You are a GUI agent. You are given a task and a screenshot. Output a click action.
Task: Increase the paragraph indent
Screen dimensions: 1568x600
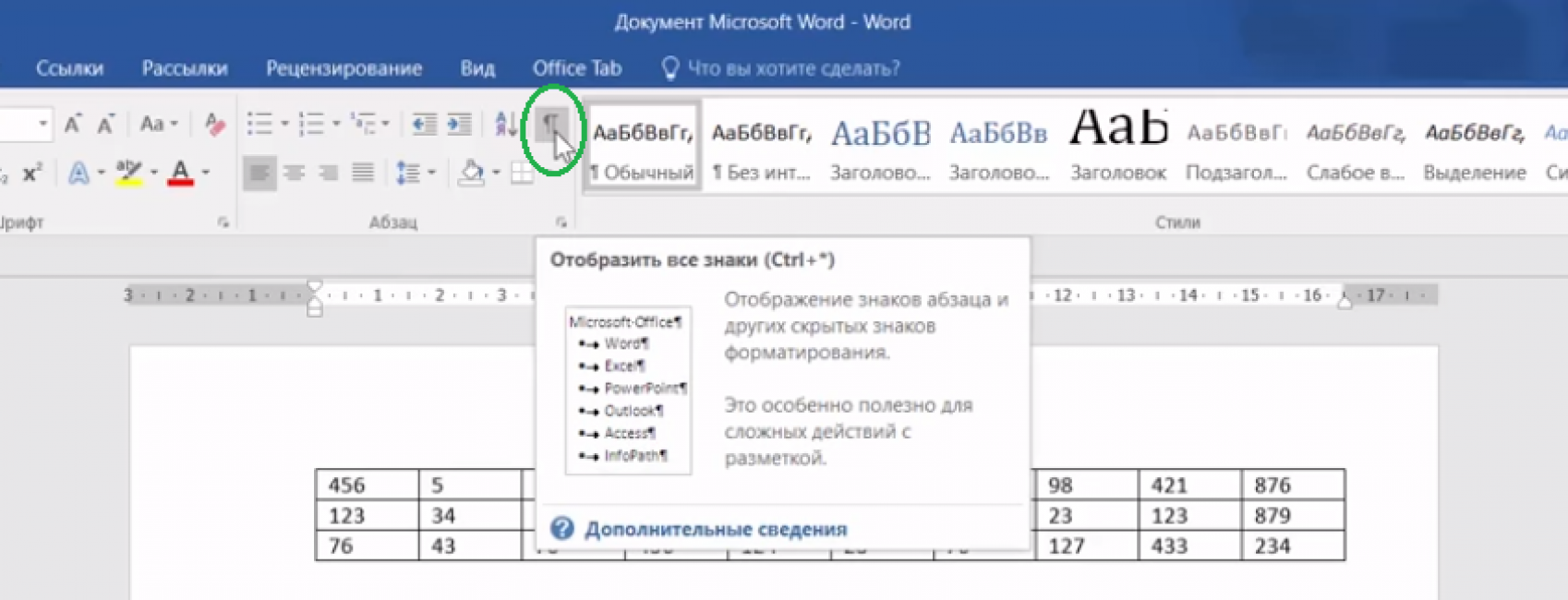459,125
